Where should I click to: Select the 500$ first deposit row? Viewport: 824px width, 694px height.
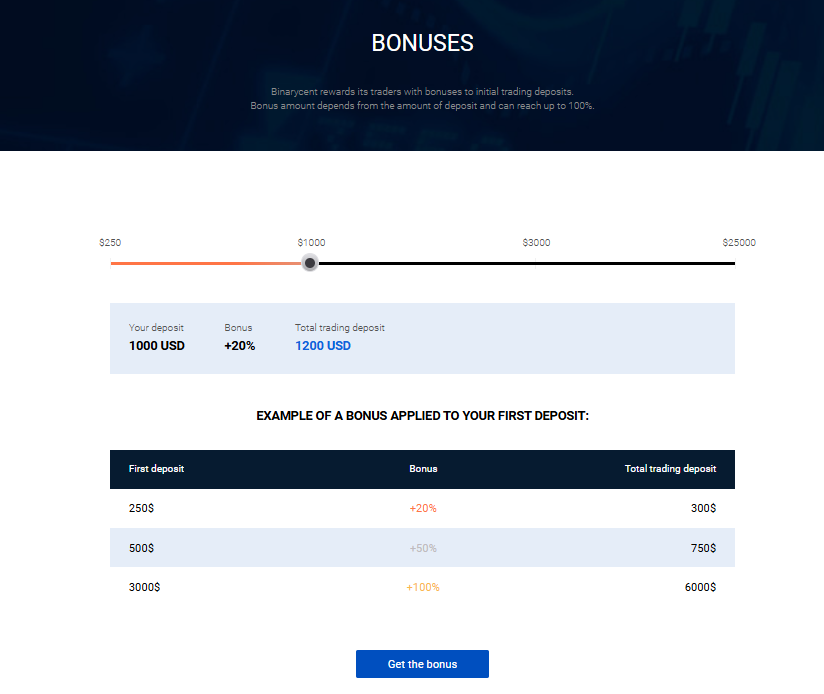pyautogui.click(x=422, y=547)
